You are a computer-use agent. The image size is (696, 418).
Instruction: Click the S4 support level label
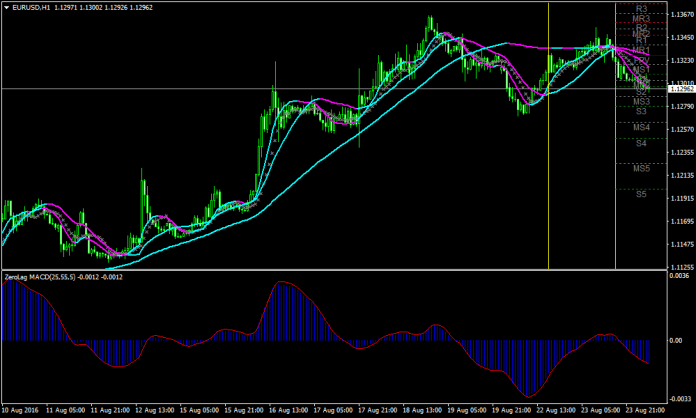pos(641,144)
